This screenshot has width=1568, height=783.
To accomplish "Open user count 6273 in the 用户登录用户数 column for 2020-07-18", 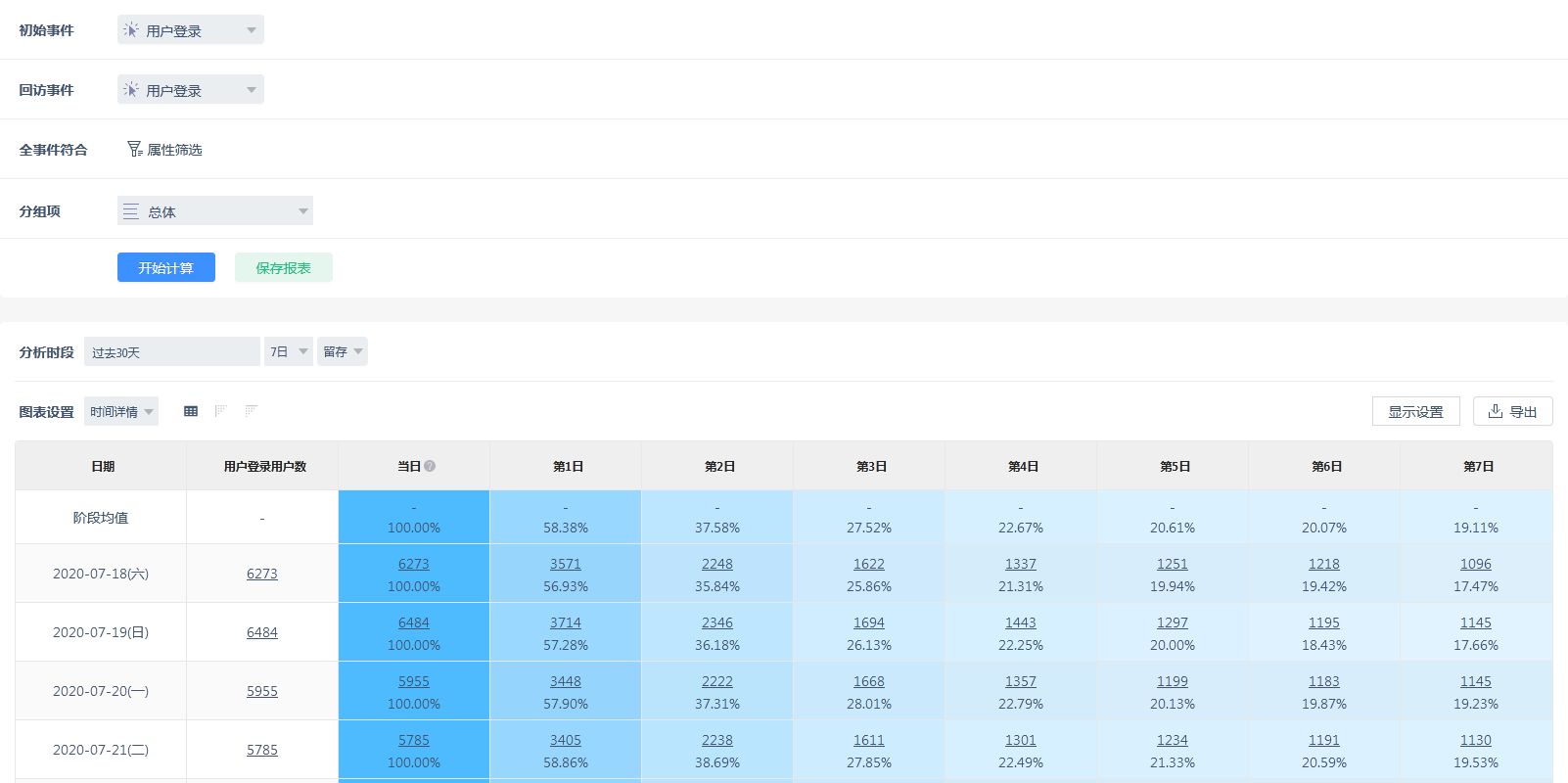I will [x=262, y=574].
